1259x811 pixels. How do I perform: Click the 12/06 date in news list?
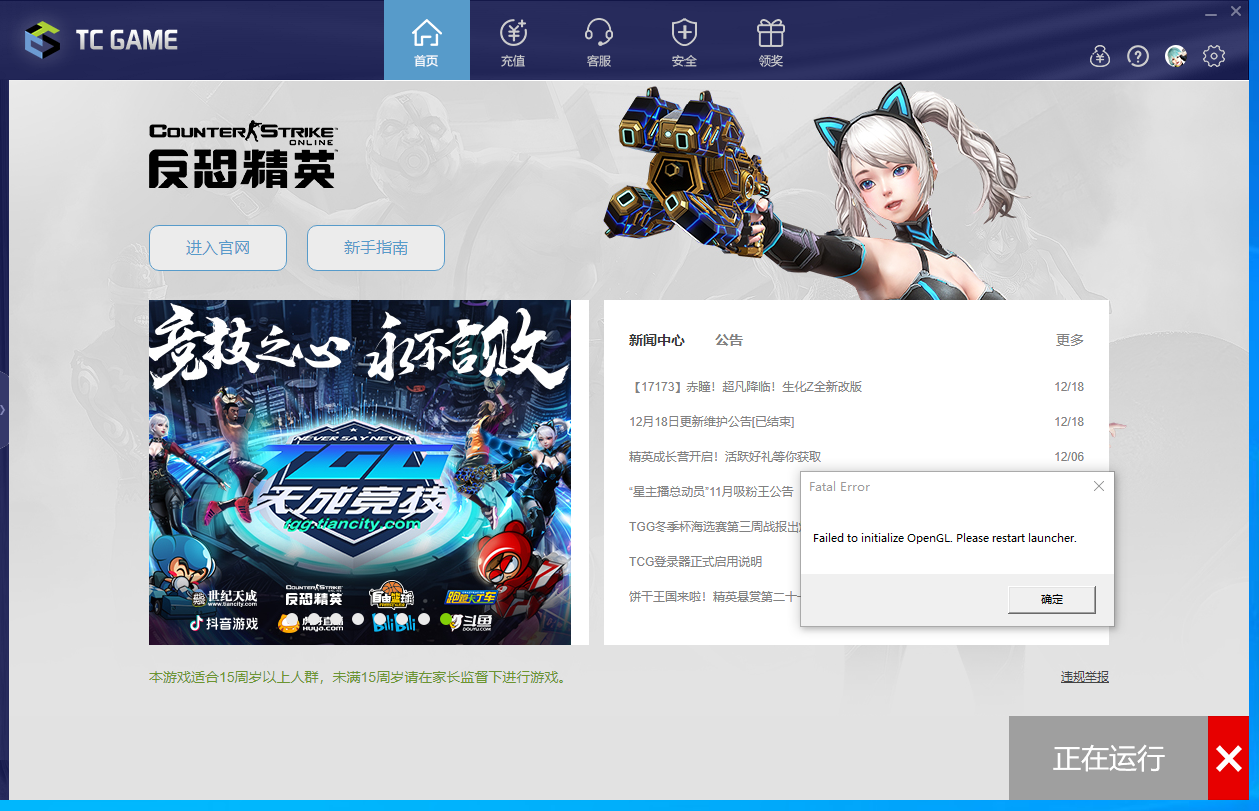[1069, 457]
